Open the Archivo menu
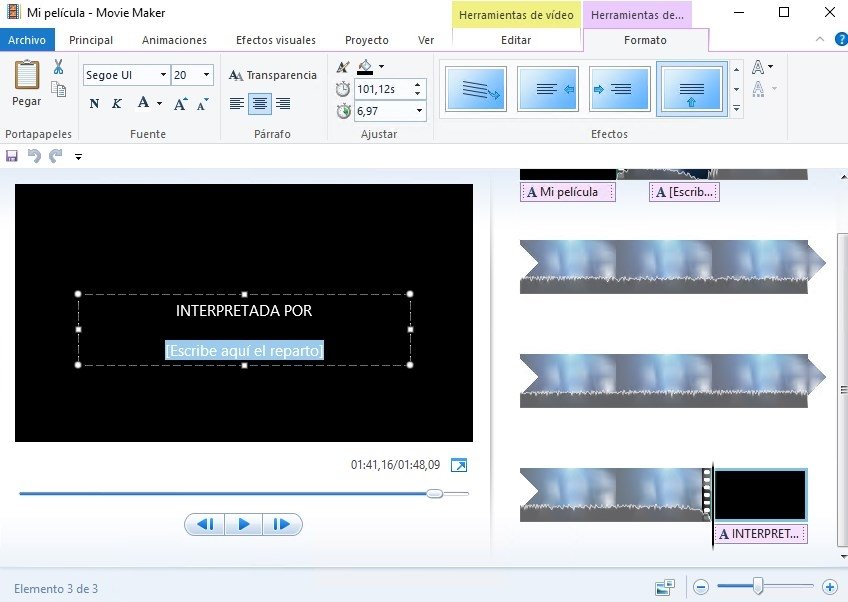Viewport: 848px width, 602px height. 27,41
